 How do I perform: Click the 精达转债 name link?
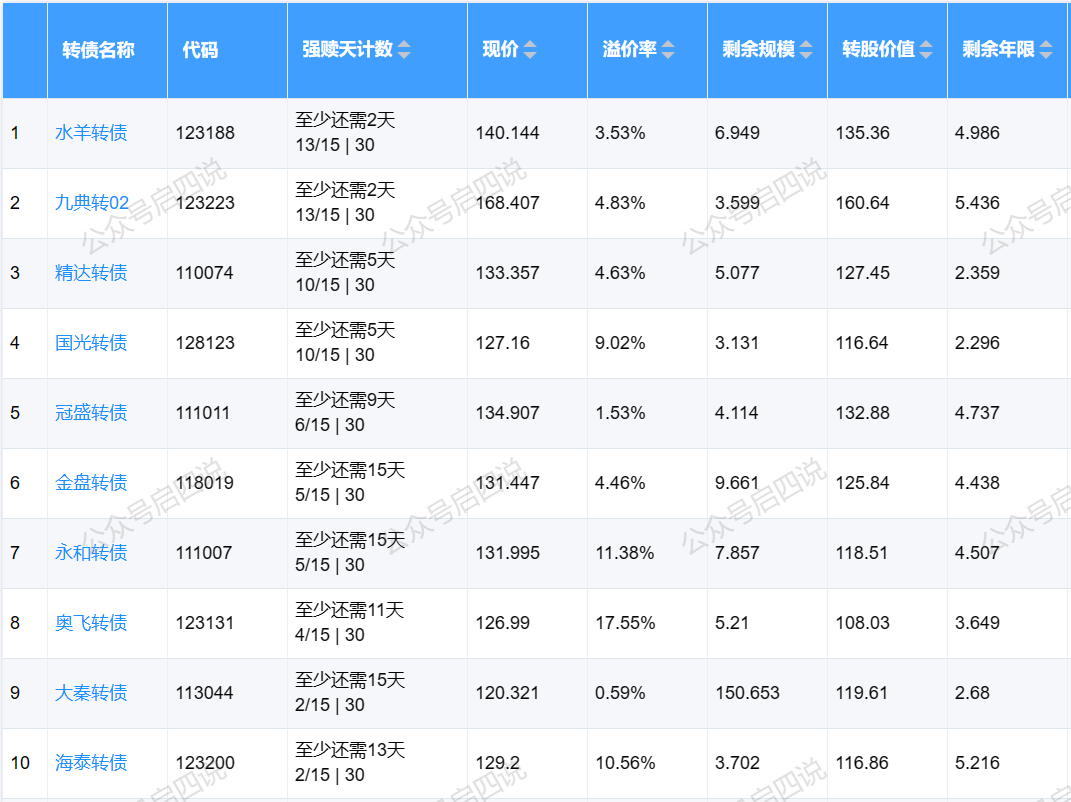91,273
